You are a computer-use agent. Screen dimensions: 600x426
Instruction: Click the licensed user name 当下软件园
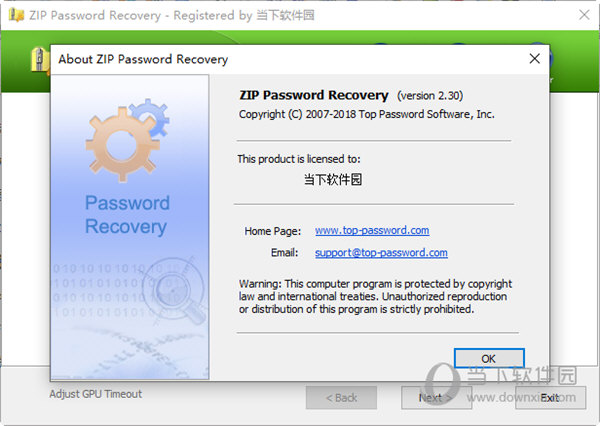click(333, 179)
